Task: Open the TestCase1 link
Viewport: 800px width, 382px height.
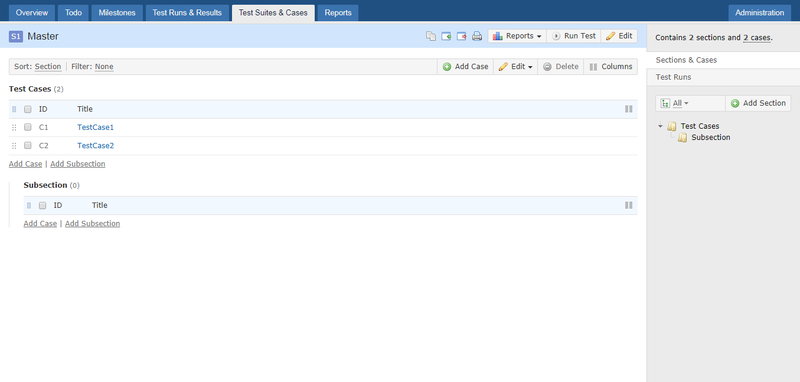Action: [x=95, y=128]
